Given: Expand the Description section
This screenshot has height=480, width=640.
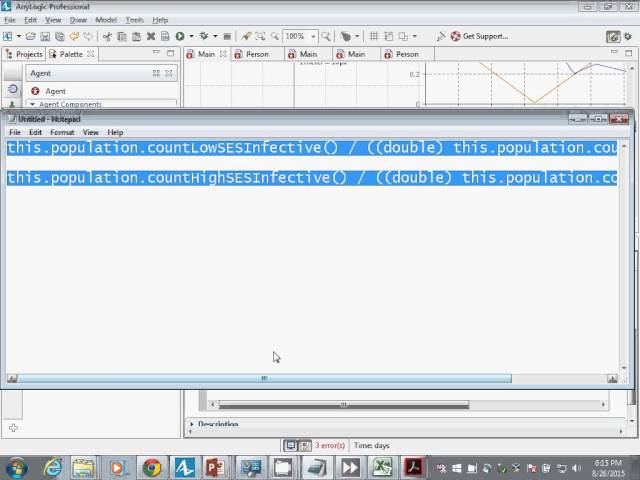Looking at the screenshot, I should [x=191, y=424].
